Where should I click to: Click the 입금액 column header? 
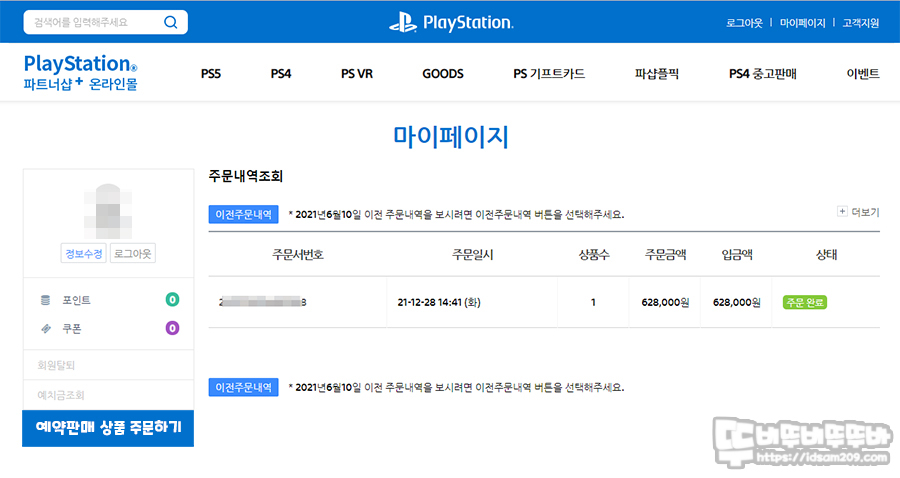737,254
